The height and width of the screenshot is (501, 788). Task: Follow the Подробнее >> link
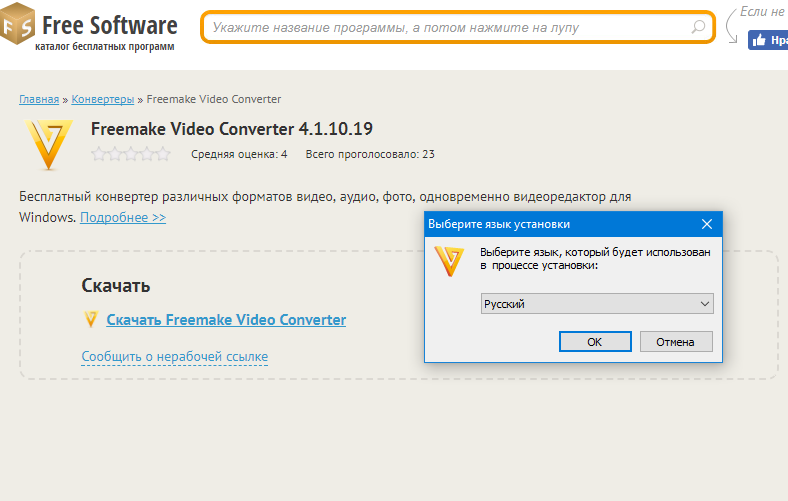click(123, 218)
